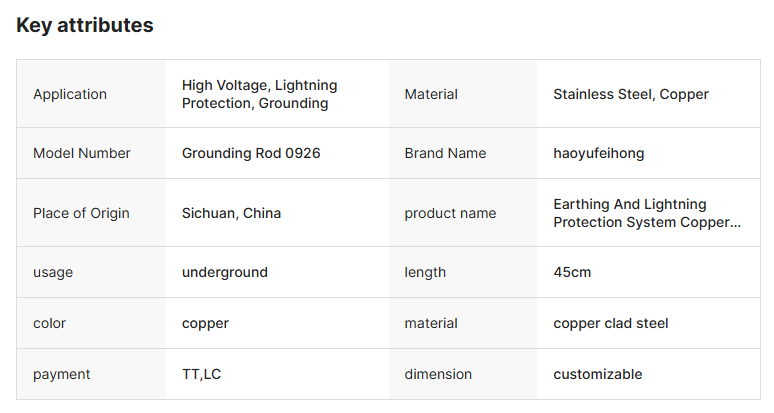Select the "Application" attribute label

[70, 94]
